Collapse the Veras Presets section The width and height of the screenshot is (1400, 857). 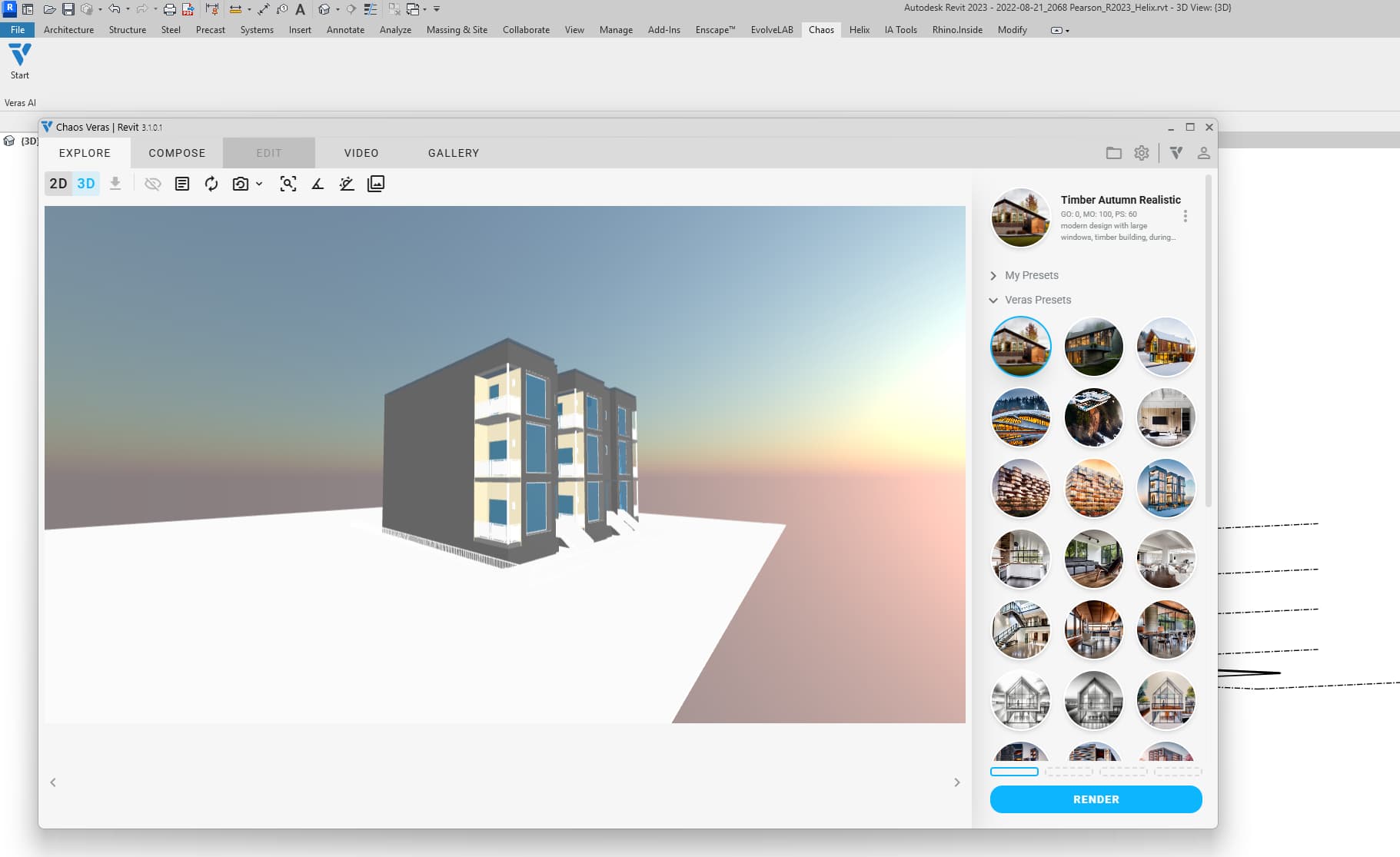(993, 300)
